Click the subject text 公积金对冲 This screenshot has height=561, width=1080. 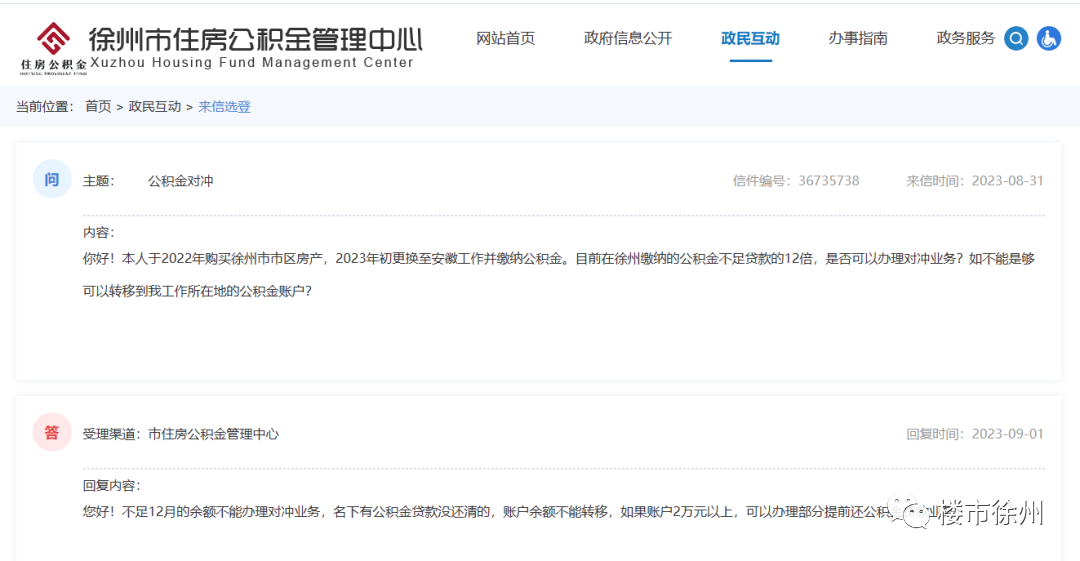point(180,181)
